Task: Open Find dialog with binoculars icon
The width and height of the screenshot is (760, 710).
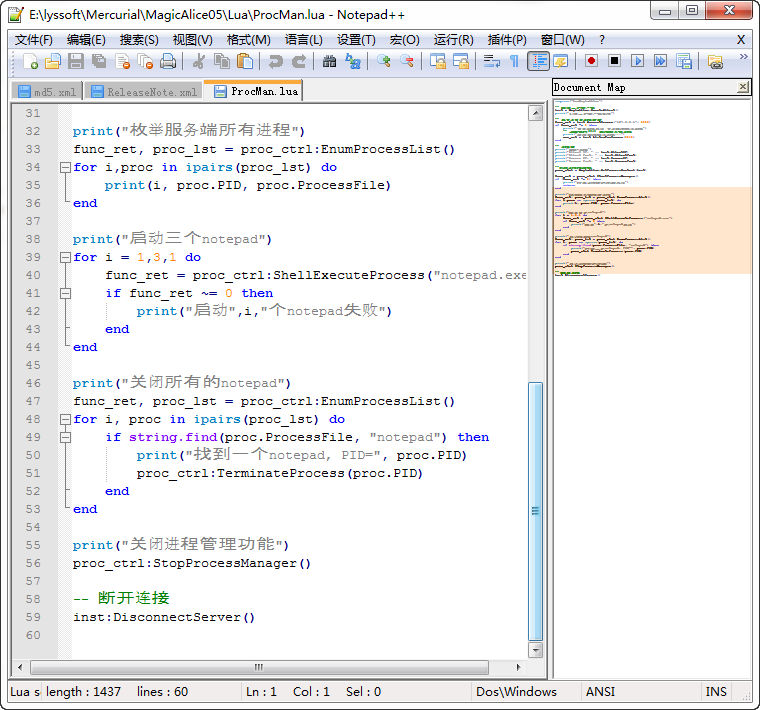Action: tap(330, 62)
